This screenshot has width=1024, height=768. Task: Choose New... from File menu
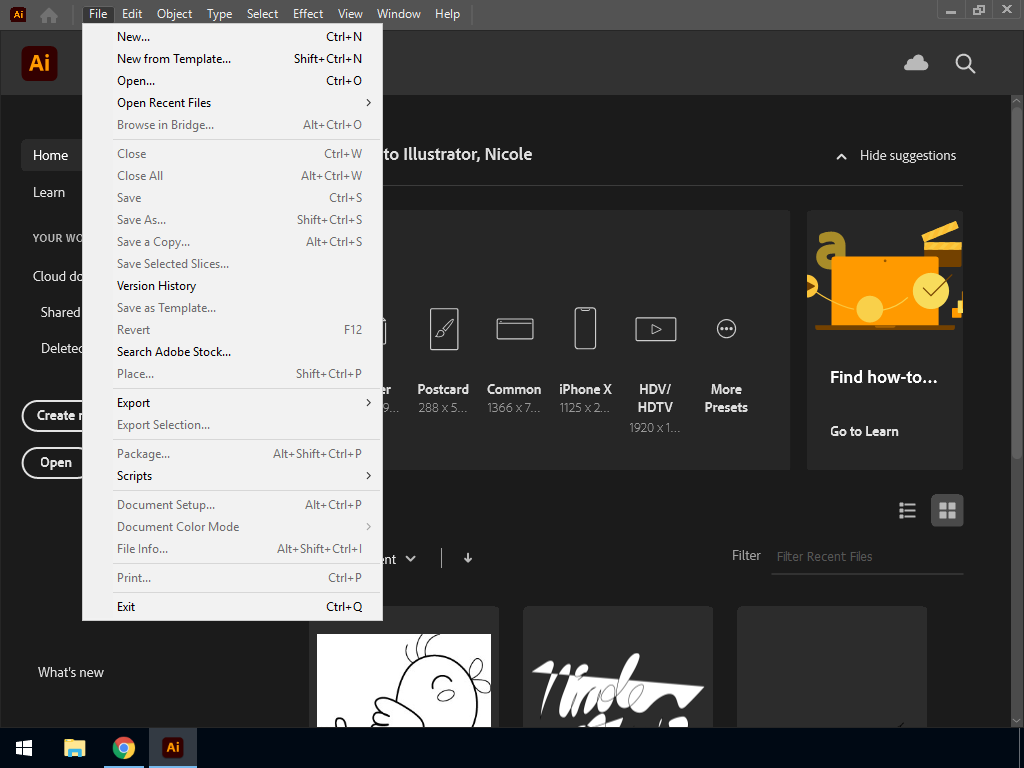tap(232, 37)
